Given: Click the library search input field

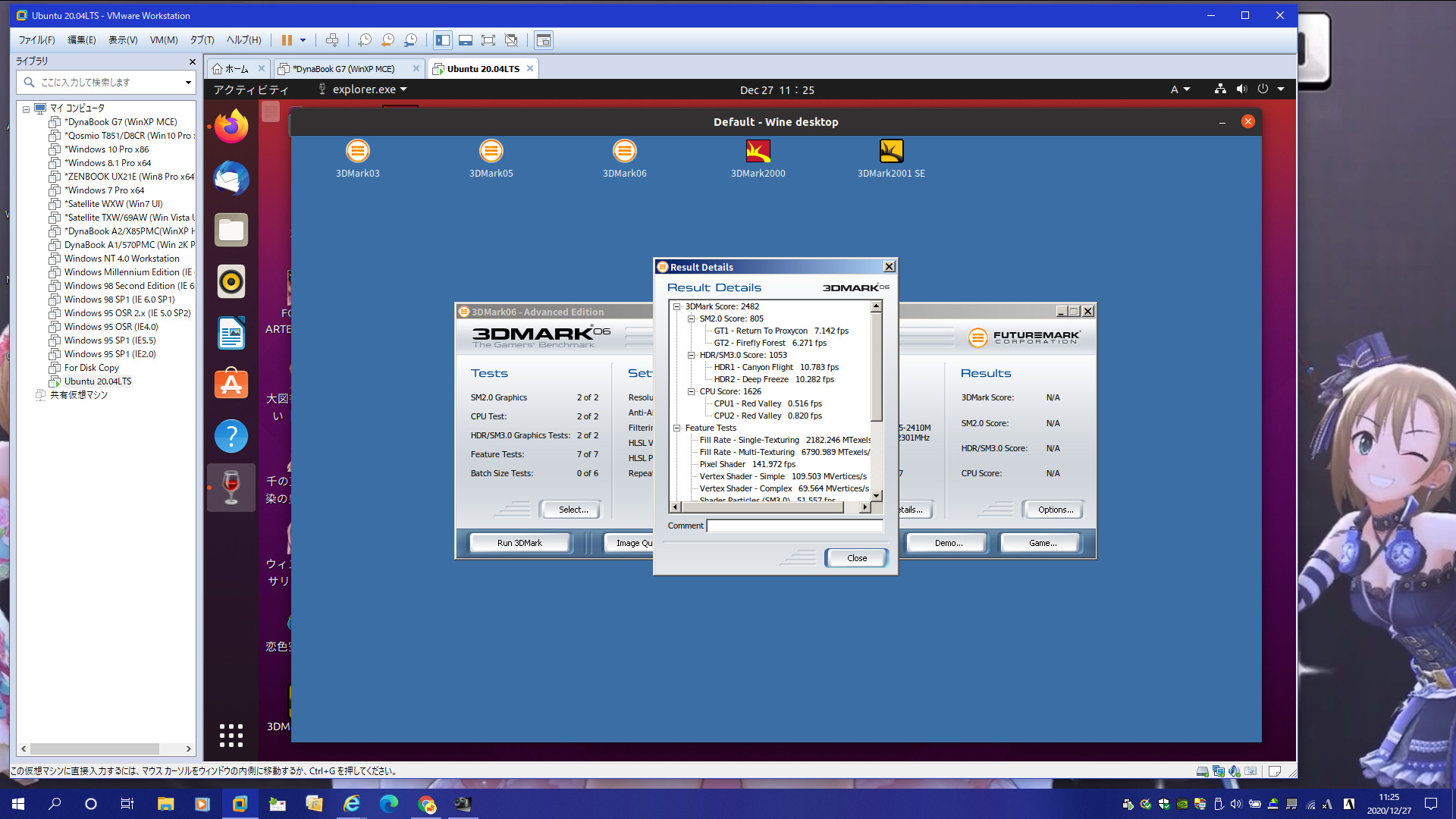Looking at the screenshot, I should (x=105, y=82).
